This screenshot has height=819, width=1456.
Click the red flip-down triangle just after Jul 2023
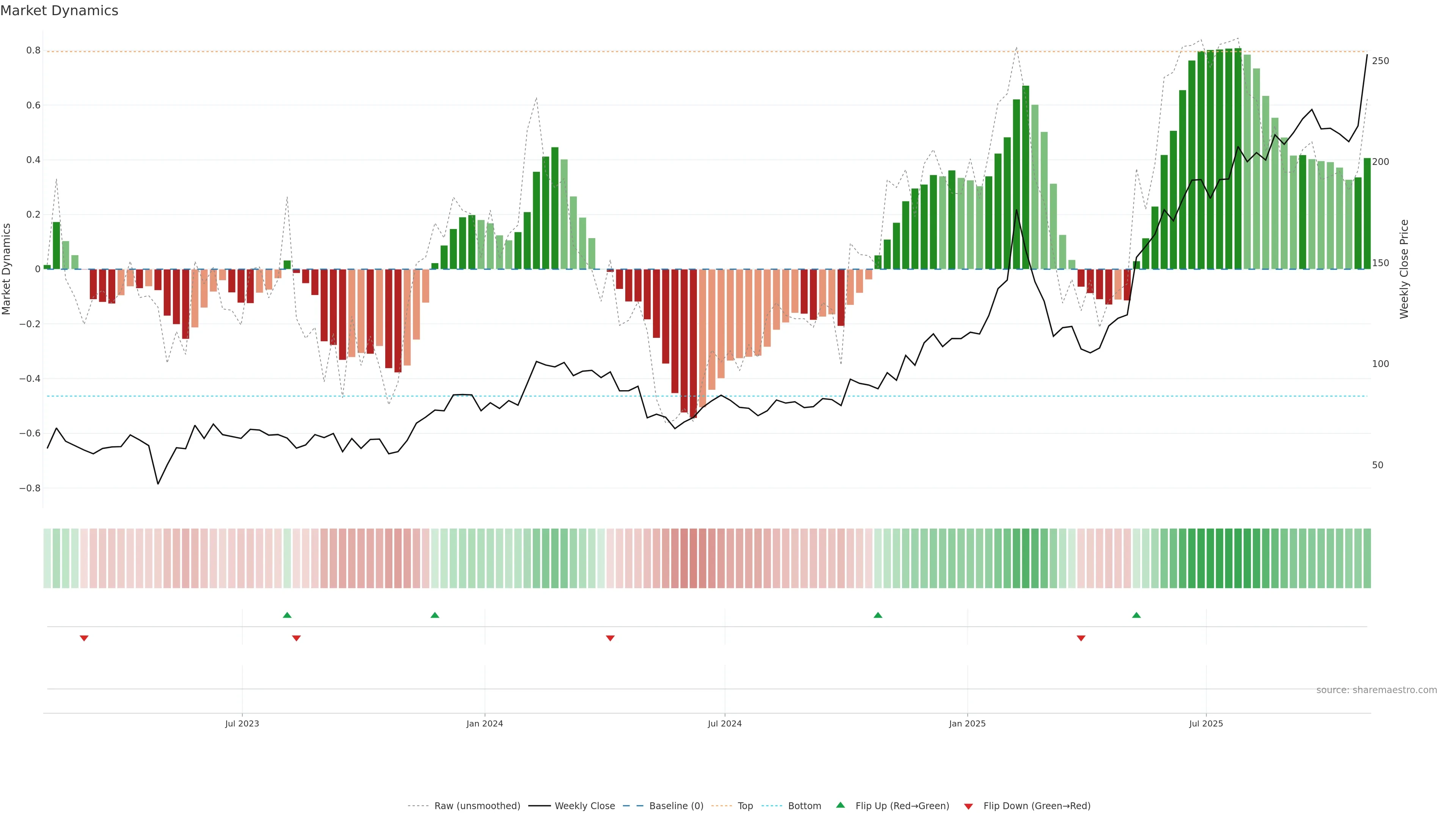click(x=296, y=638)
